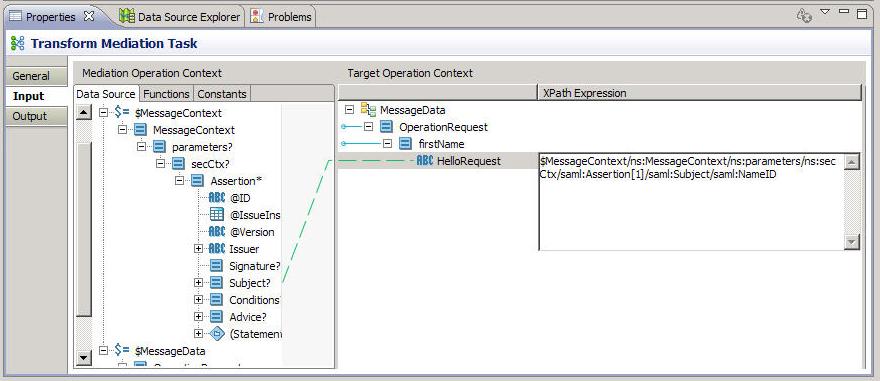Screen dimensions: 880x381
Task: Click into the XPath expression text box
Action: (691, 201)
